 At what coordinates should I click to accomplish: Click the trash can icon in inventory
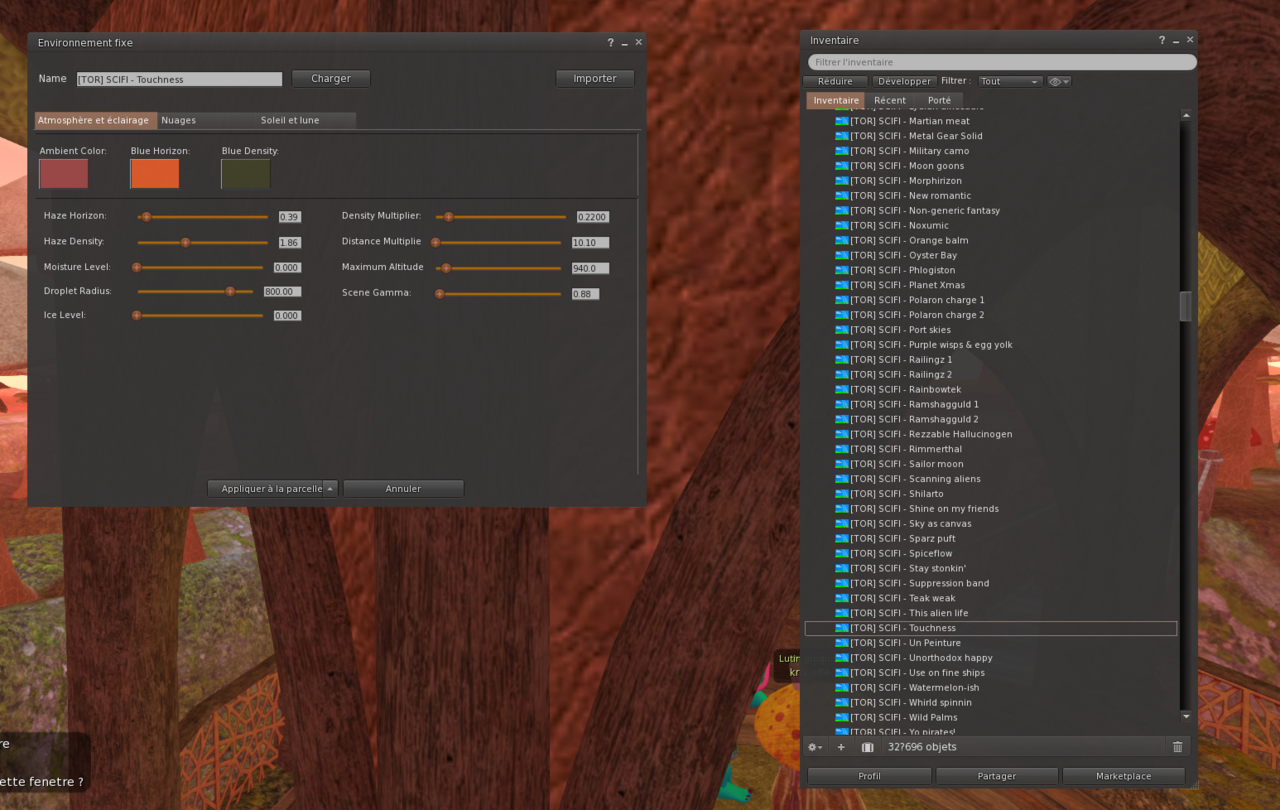click(1177, 747)
